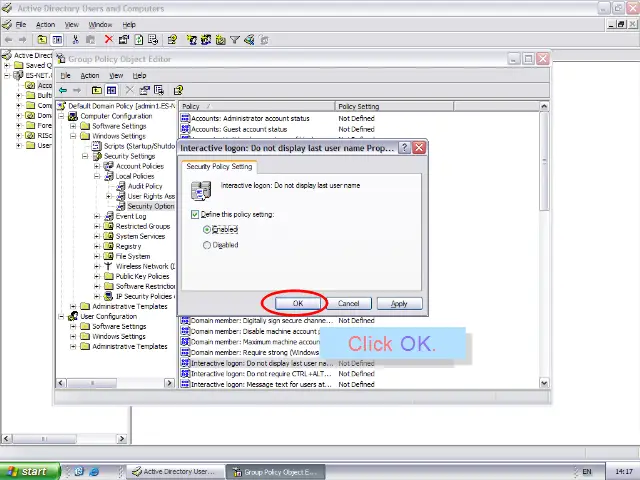The height and width of the screenshot is (480, 640).
Task: Click Create new organizational unit icon
Action: click(220, 40)
